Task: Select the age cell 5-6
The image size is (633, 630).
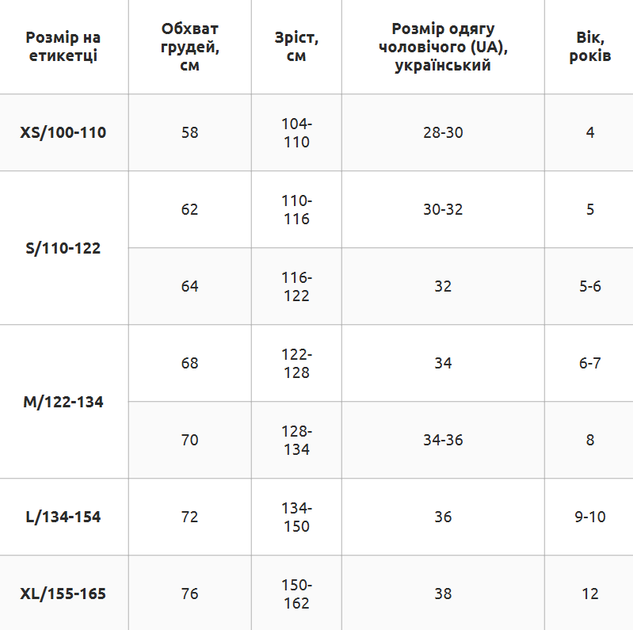Action: coord(590,286)
